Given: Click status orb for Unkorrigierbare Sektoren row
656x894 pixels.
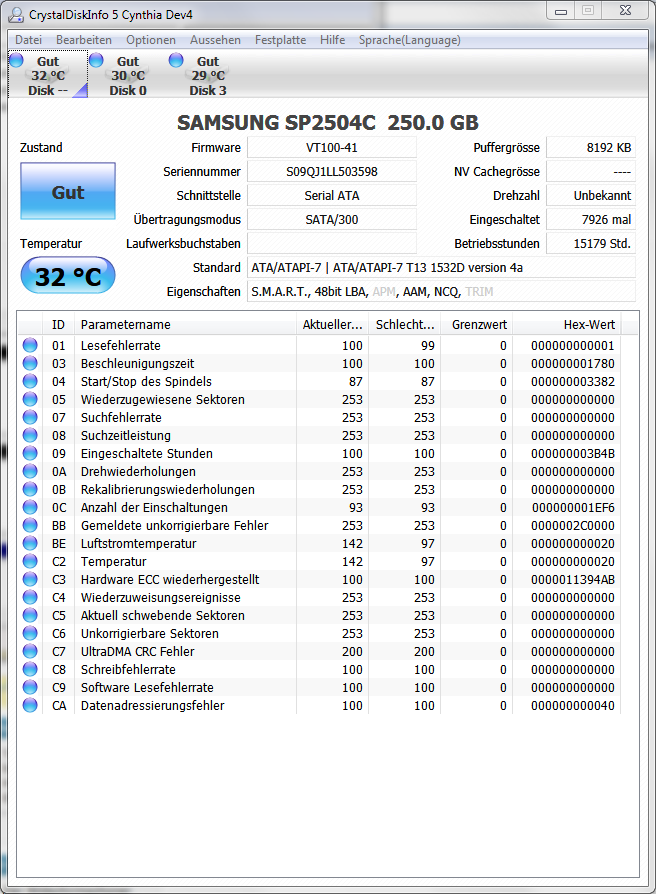Looking at the screenshot, I should pyautogui.click(x=30, y=633).
